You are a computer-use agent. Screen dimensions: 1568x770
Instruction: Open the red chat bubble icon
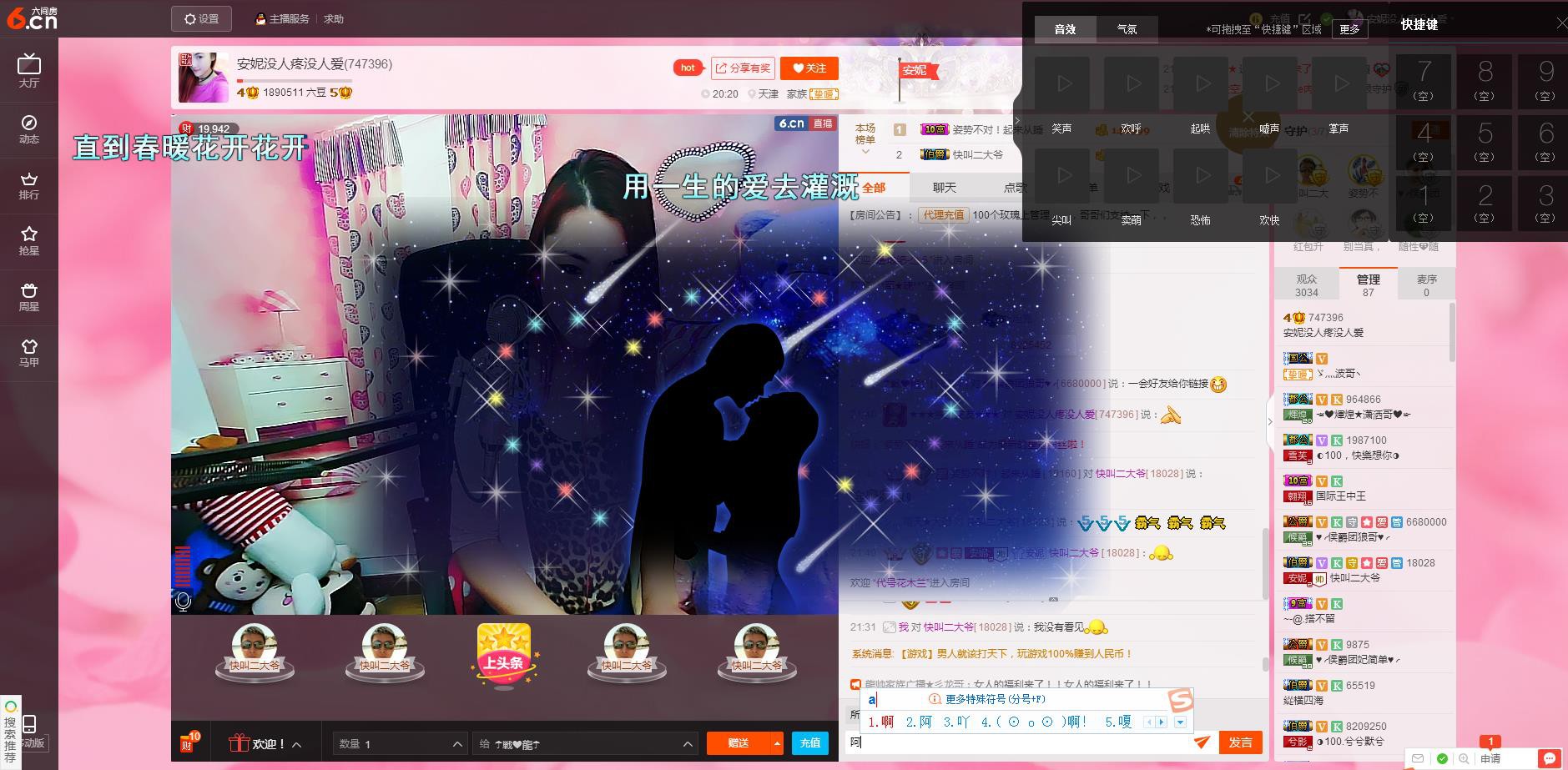point(1550,758)
